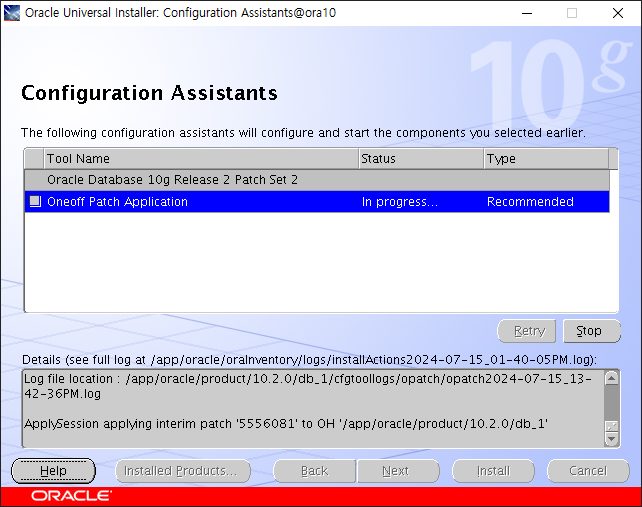The height and width of the screenshot is (507, 642).
Task: Click the Next button
Action: coord(398,471)
